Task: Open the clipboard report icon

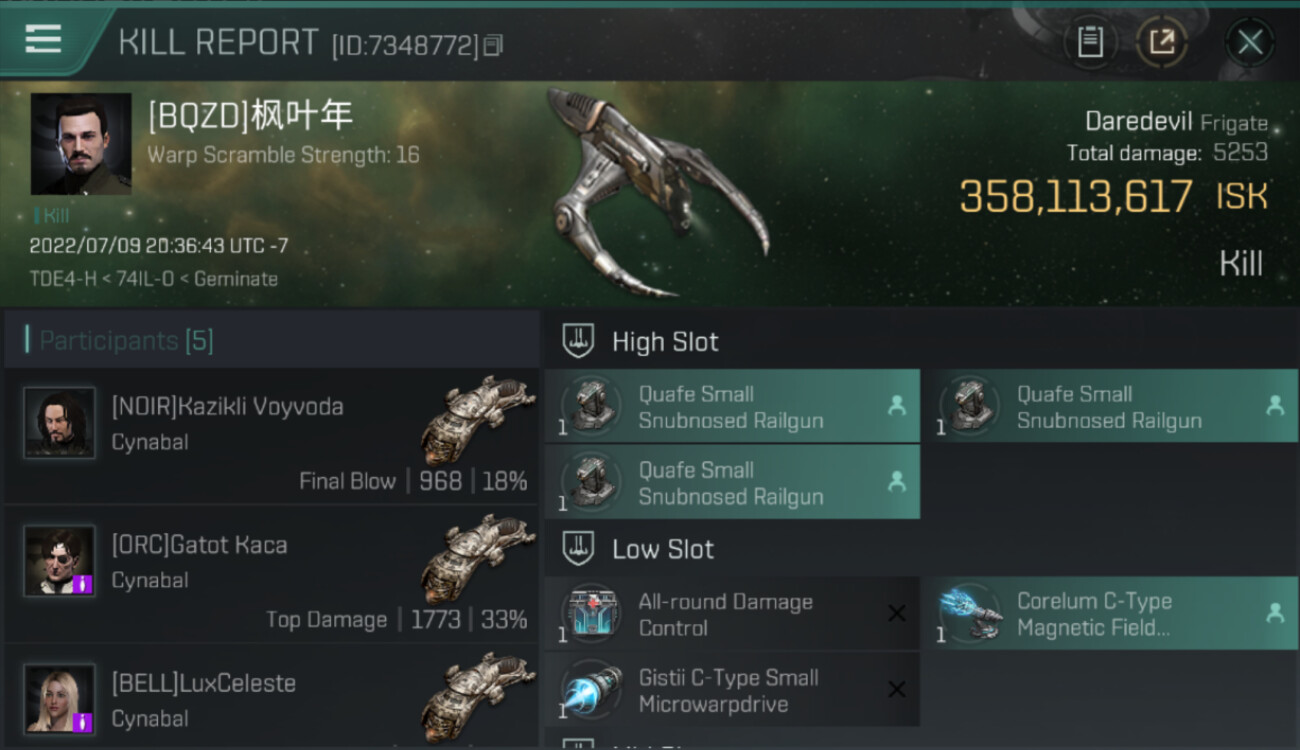Action: (1090, 42)
